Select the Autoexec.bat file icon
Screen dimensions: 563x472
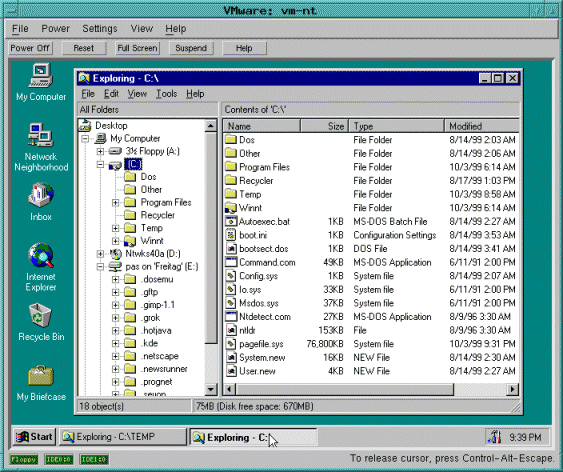pos(231,221)
